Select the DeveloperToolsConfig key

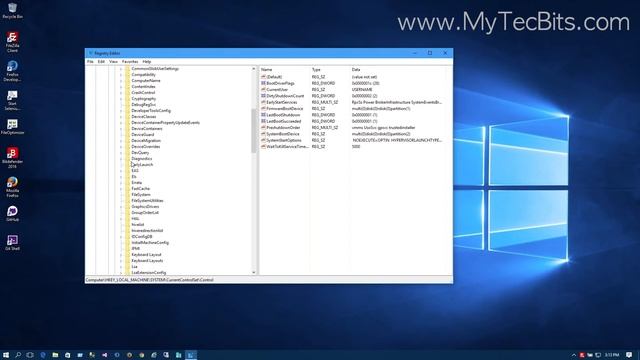click(151, 111)
